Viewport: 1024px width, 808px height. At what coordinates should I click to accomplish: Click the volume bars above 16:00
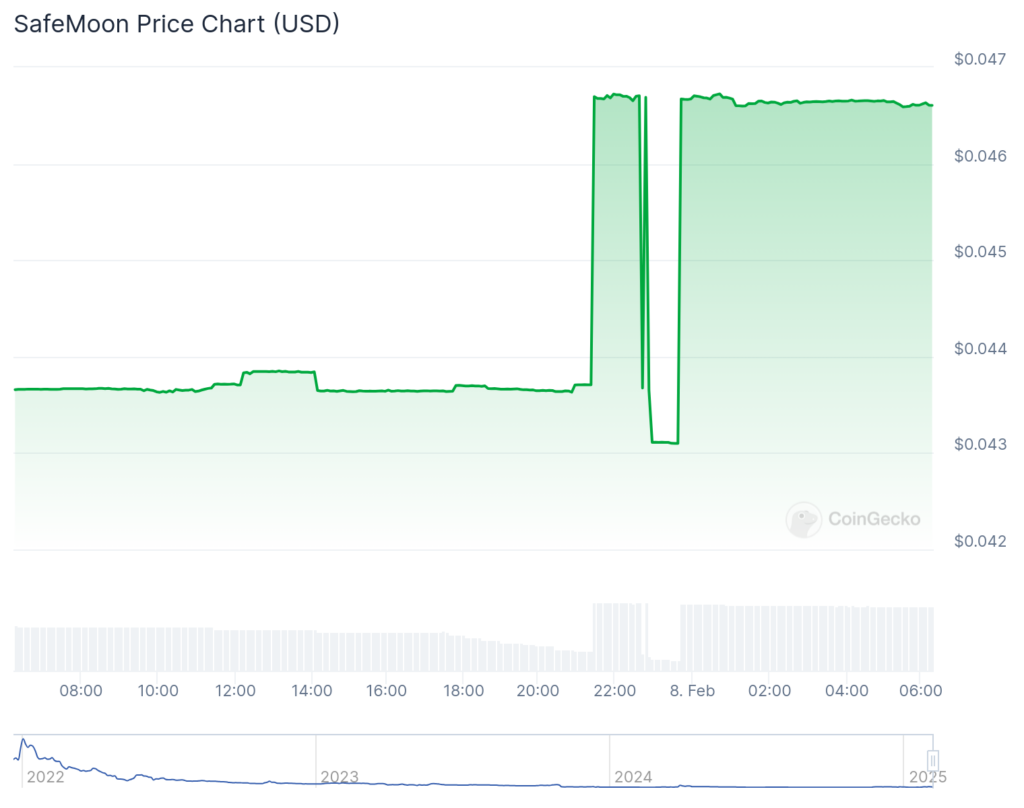pyautogui.click(x=387, y=651)
